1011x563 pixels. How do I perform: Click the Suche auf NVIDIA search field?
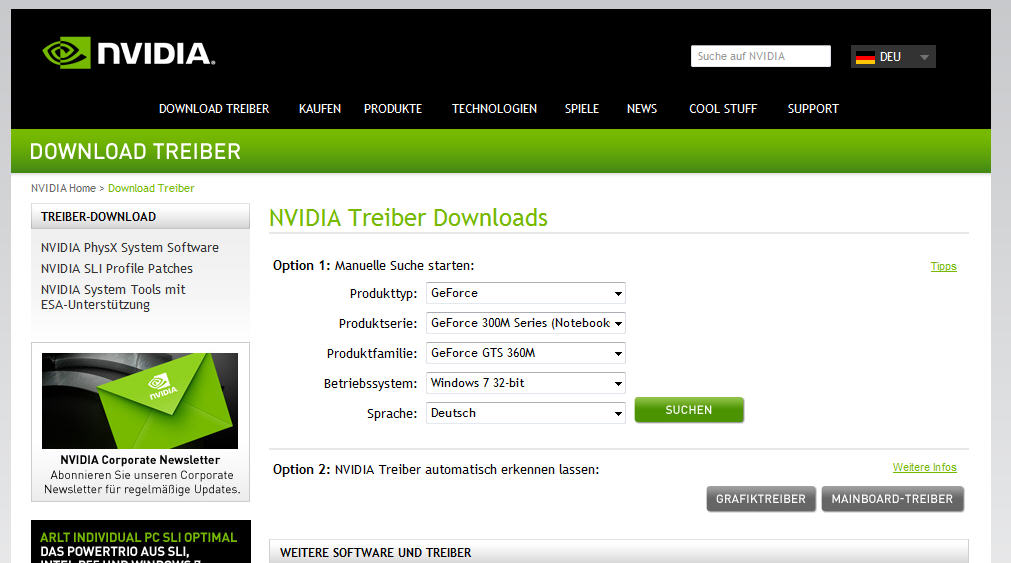[x=761, y=56]
